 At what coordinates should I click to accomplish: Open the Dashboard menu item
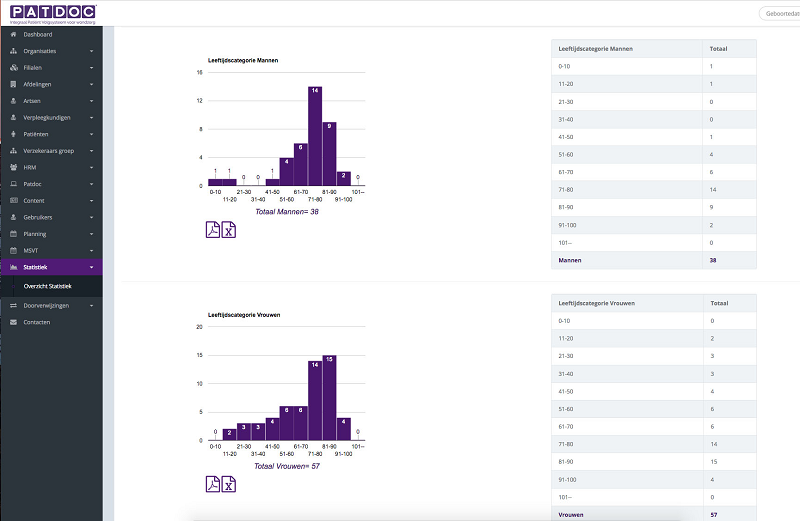tap(51, 34)
